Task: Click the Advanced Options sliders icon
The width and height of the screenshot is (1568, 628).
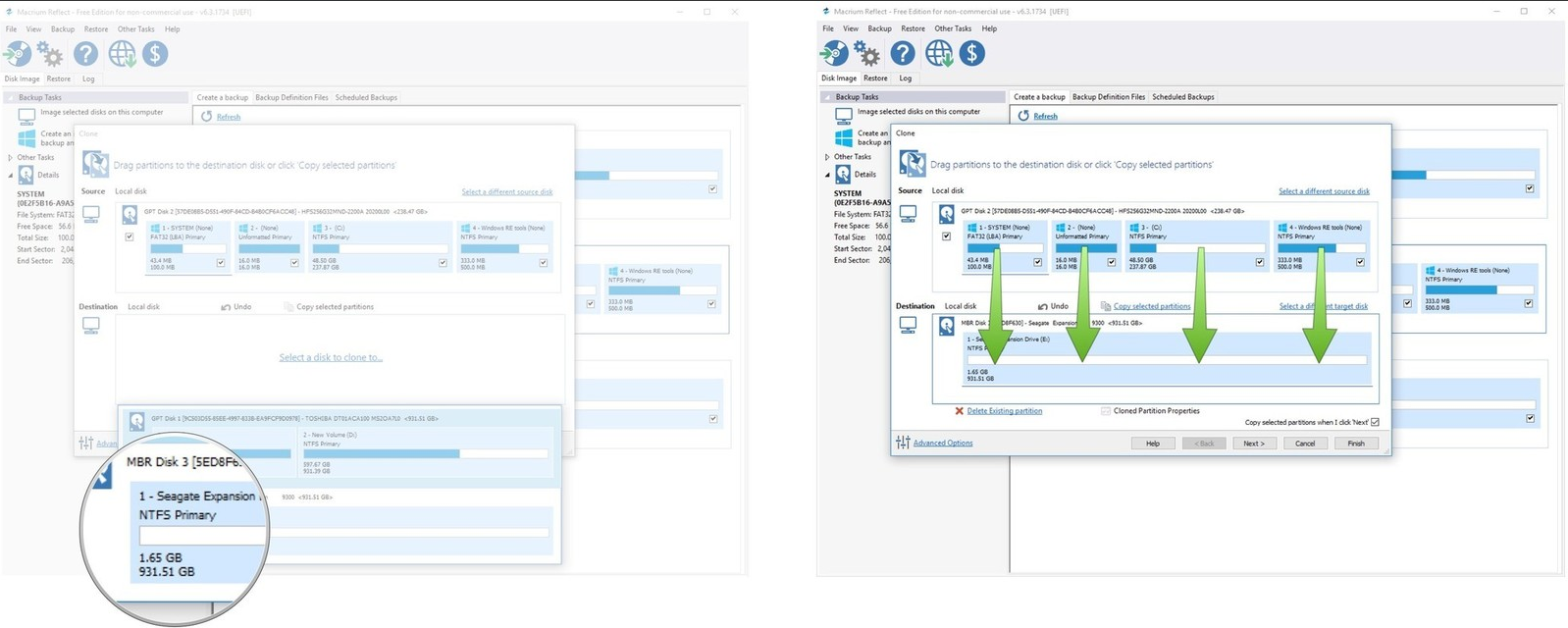Action: tap(903, 443)
